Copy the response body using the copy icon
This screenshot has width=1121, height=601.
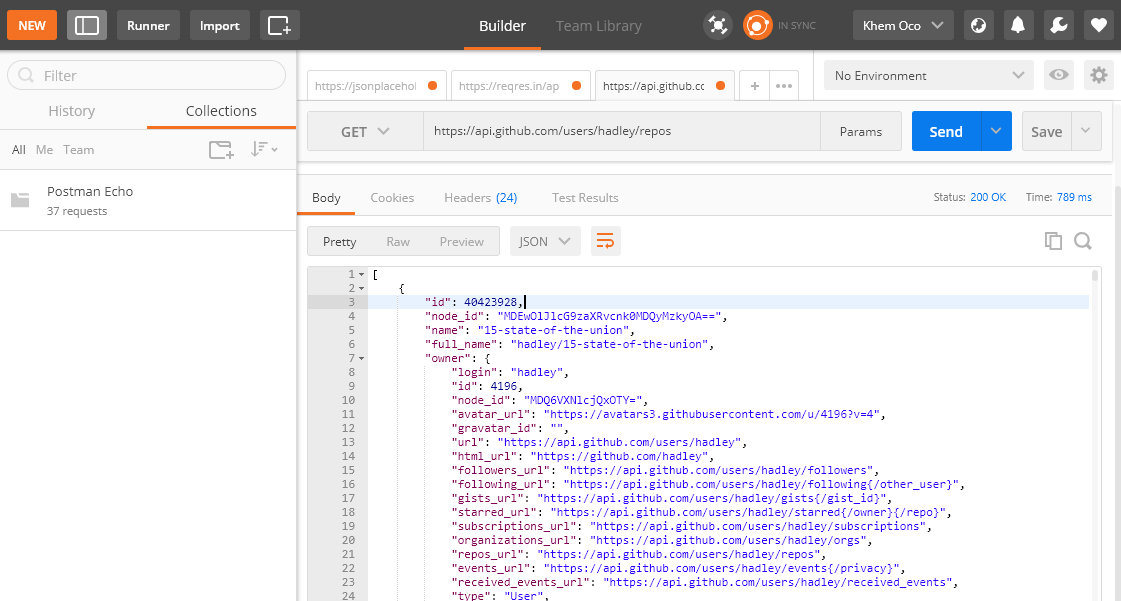click(1053, 240)
